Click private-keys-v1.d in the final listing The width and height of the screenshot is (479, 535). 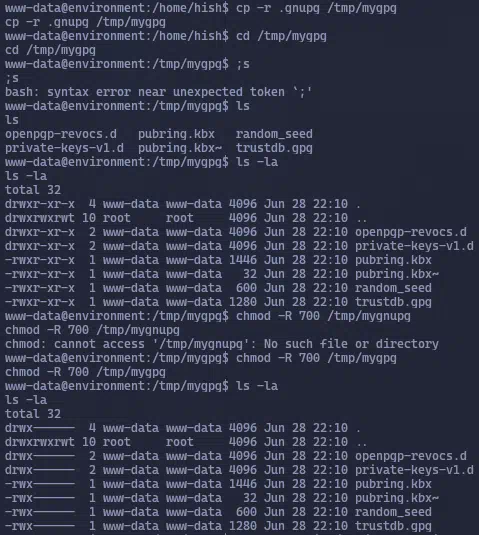[x=414, y=470]
